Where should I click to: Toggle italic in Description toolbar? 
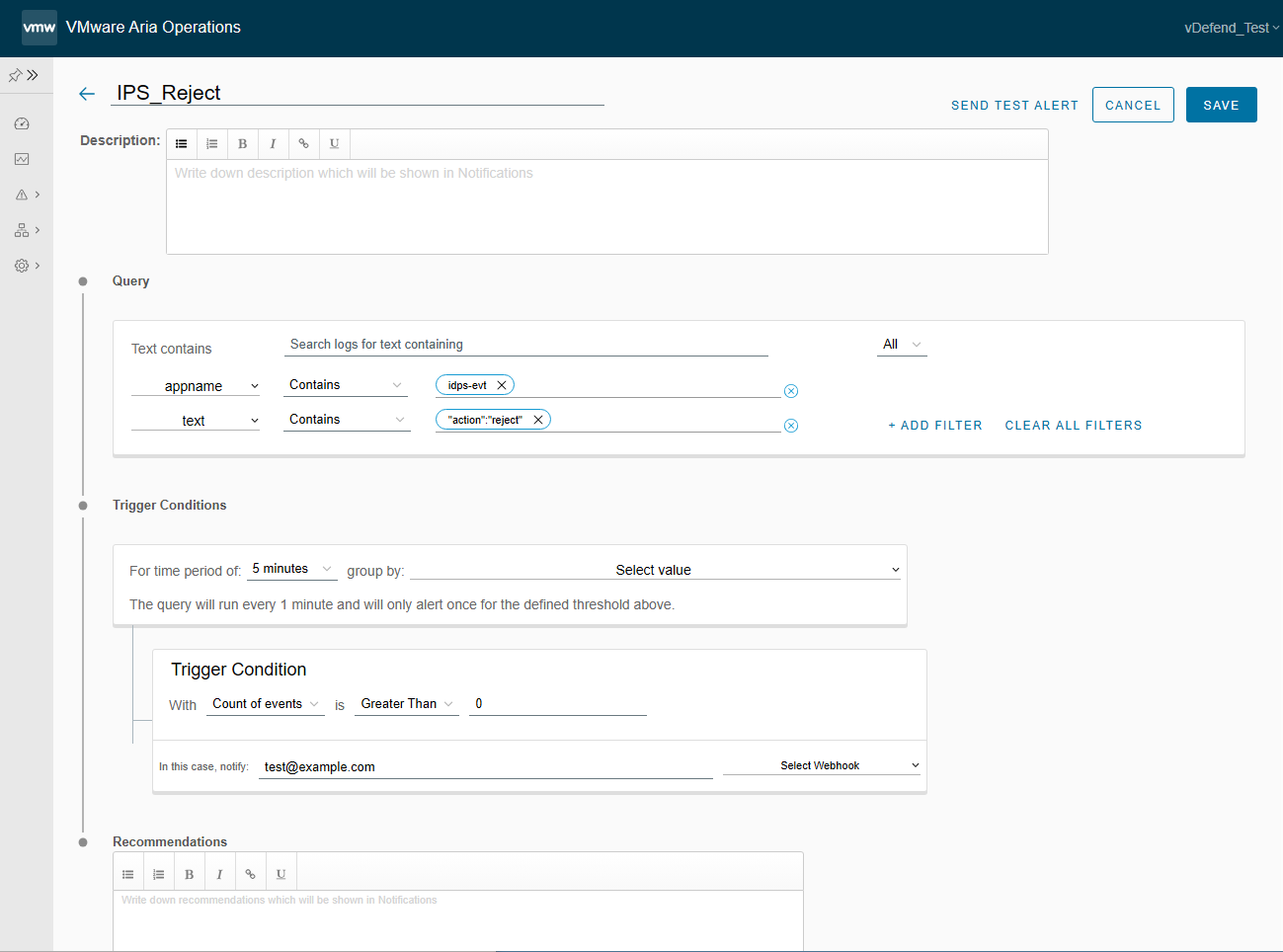(274, 144)
